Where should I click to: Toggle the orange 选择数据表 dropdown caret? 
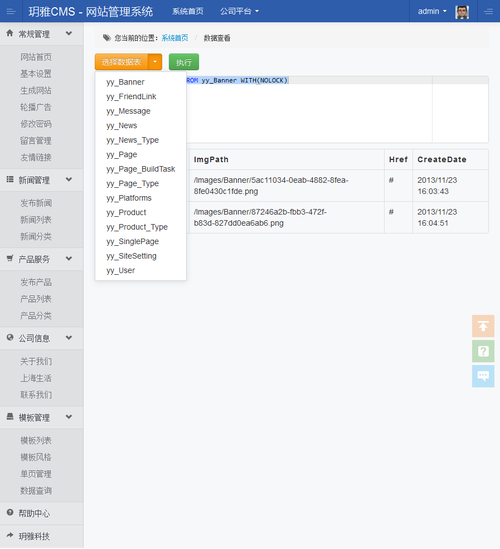pos(155,62)
